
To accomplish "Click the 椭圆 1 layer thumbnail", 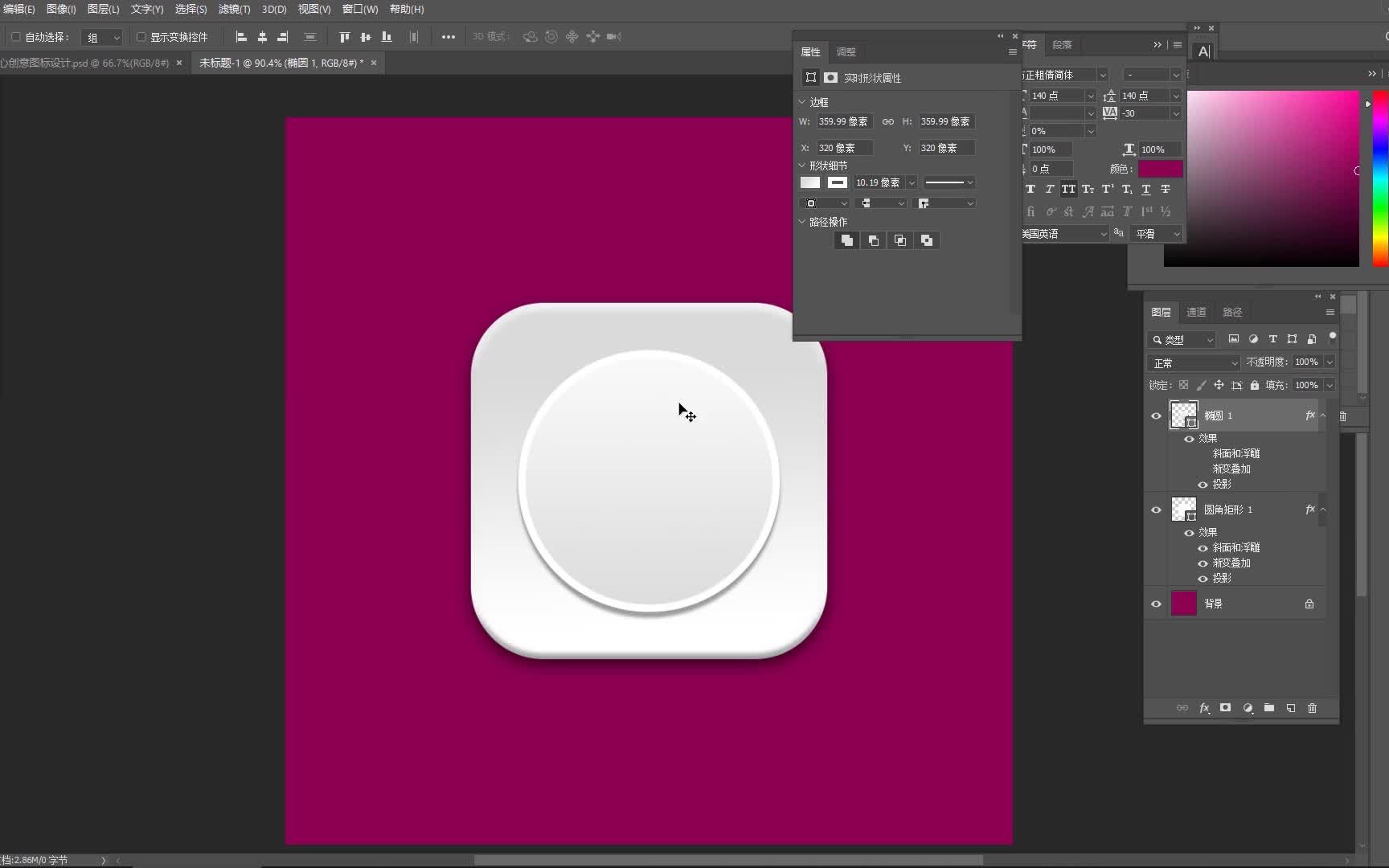I will click(1183, 416).
